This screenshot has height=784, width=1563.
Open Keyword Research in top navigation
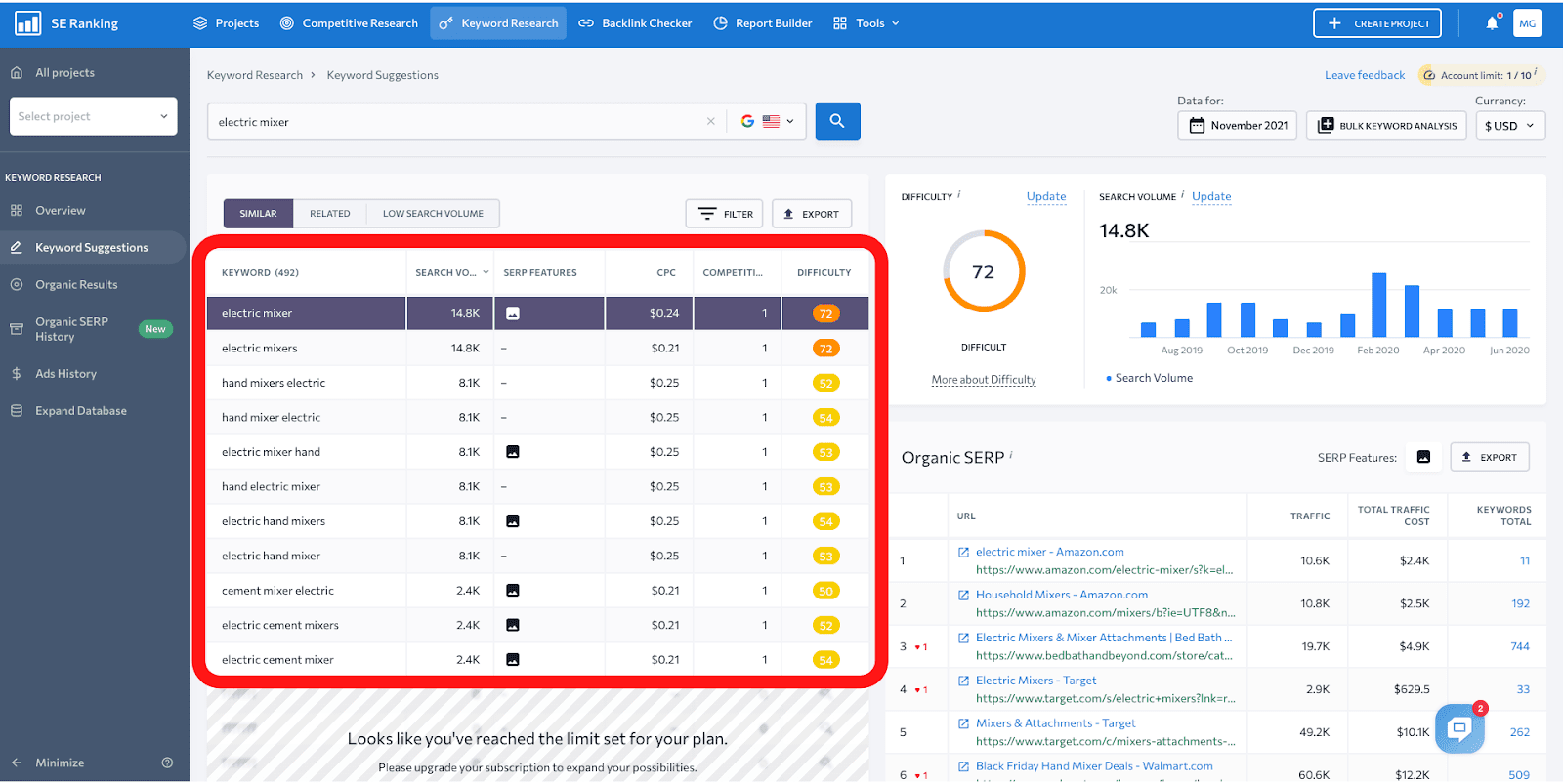(x=498, y=23)
